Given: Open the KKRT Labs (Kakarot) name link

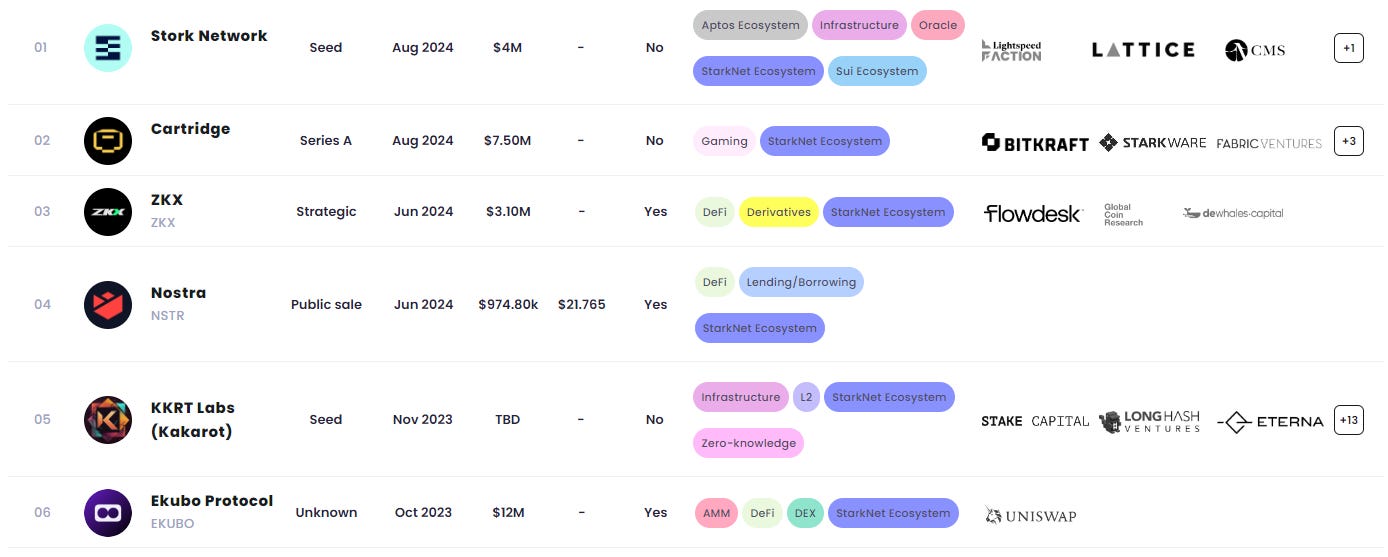Looking at the screenshot, I should (x=193, y=420).
